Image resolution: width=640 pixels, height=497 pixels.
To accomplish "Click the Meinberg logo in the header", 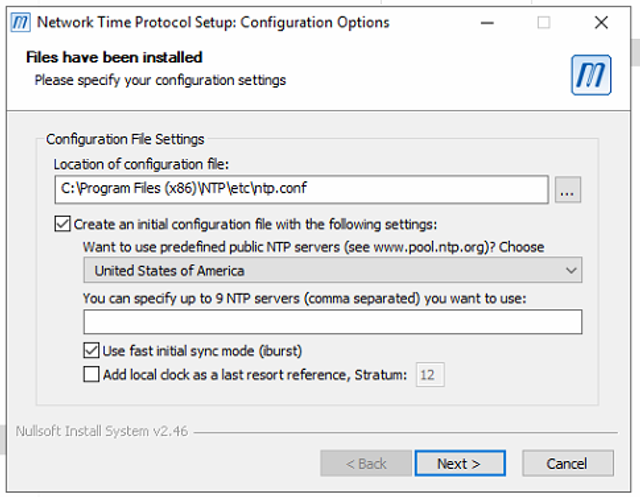I will (590, 75).
